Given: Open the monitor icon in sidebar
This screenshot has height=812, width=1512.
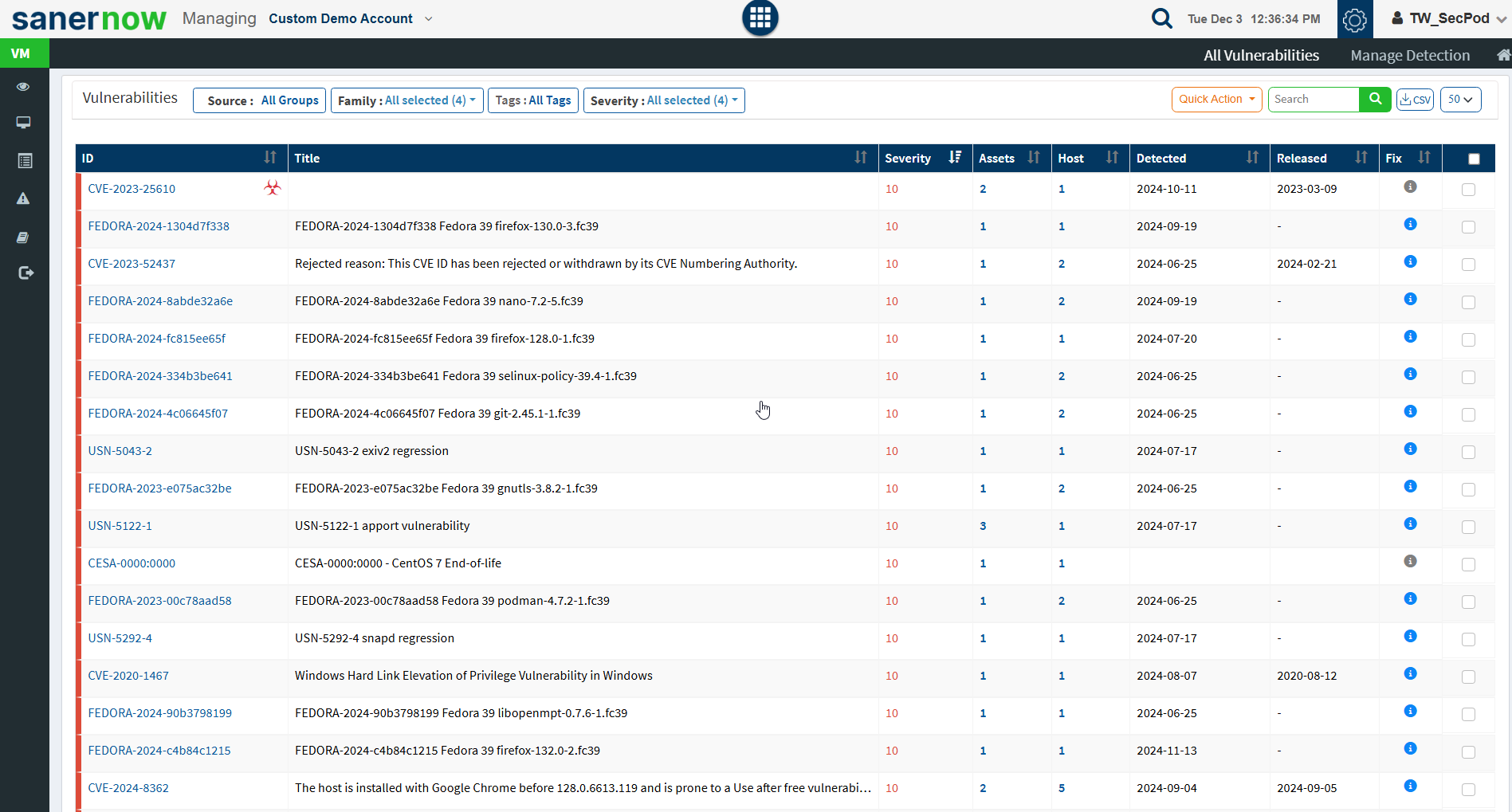Looking at the screenshot, I should pyautogui.click(x=23, y=123).
